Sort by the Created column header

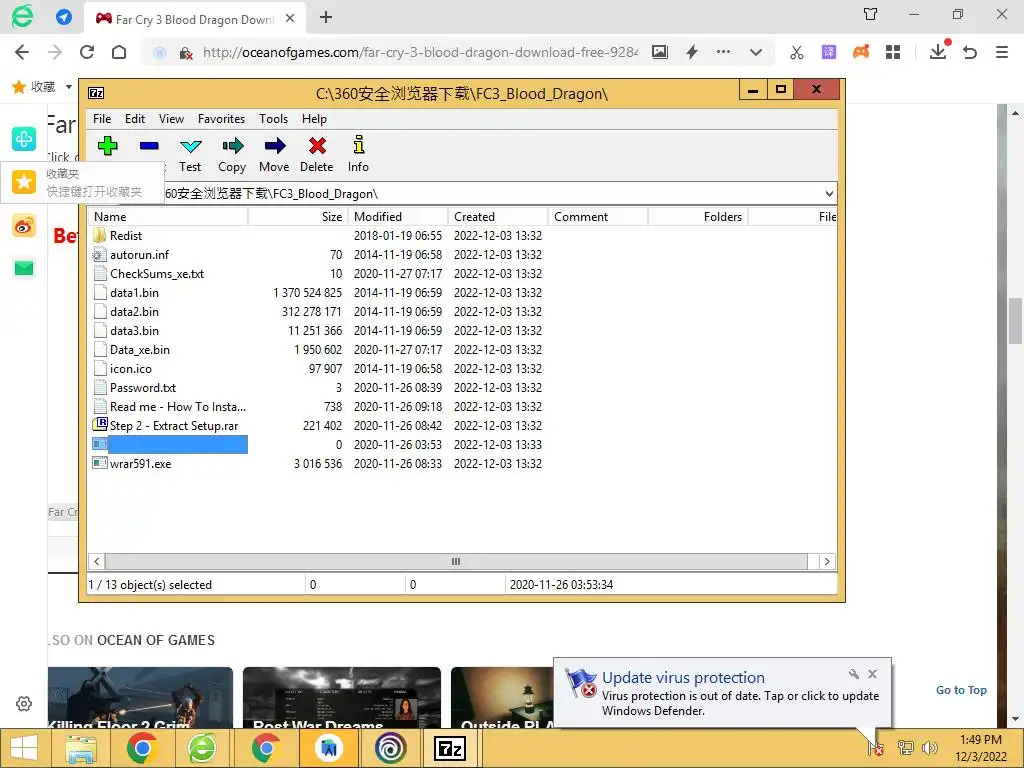click(498, 217)
